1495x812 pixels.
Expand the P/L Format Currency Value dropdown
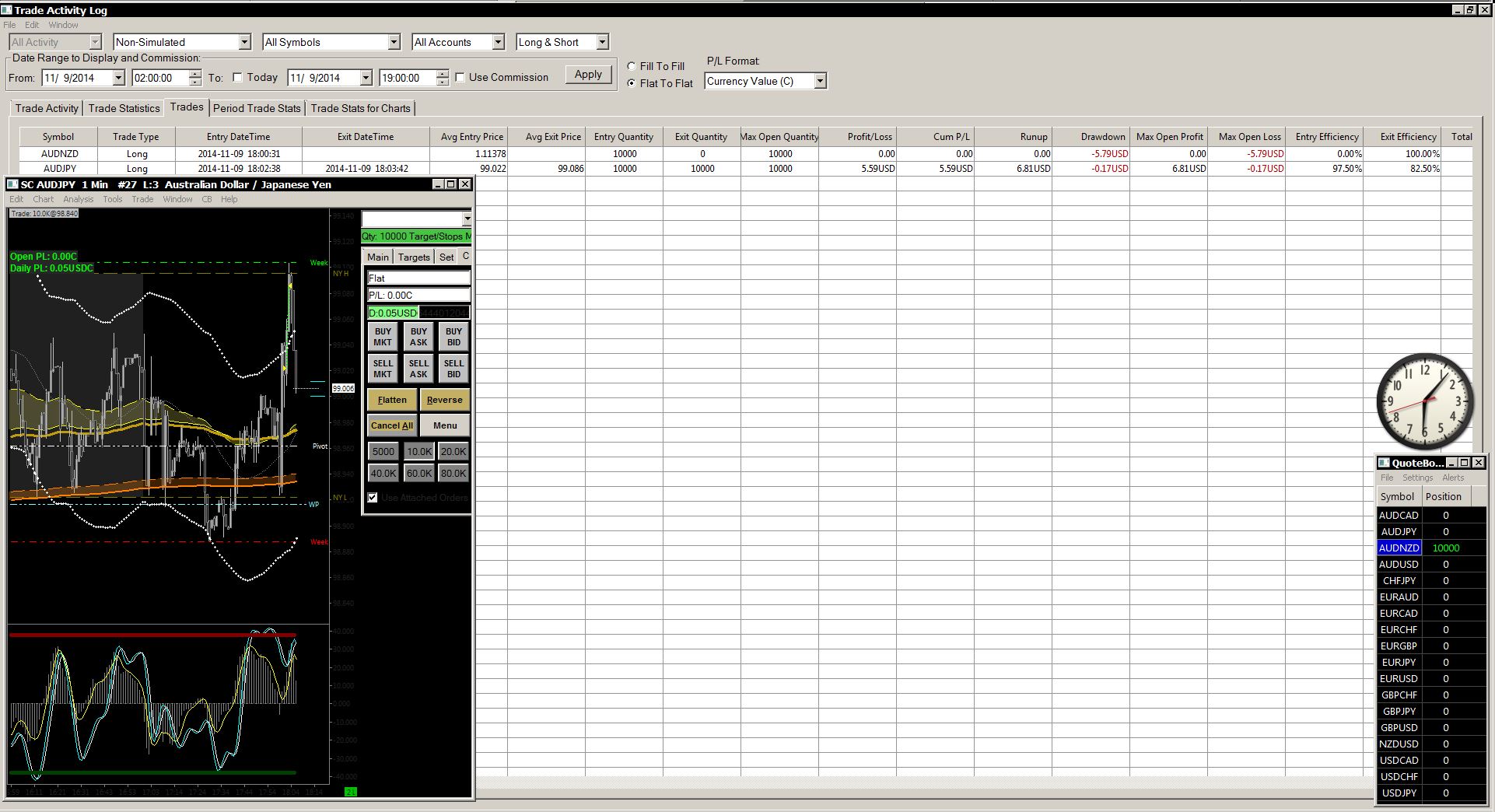[820, 81]
